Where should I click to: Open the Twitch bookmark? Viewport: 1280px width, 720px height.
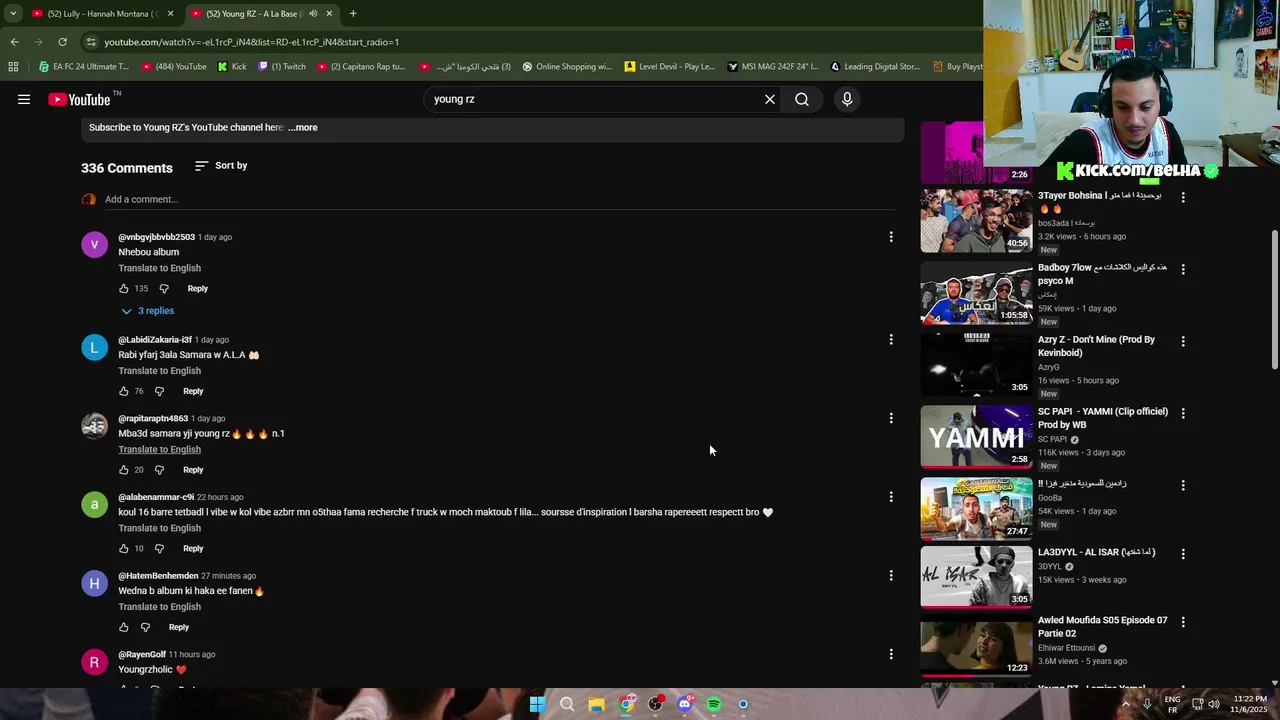pyautogui.click(x=282, y=67)
